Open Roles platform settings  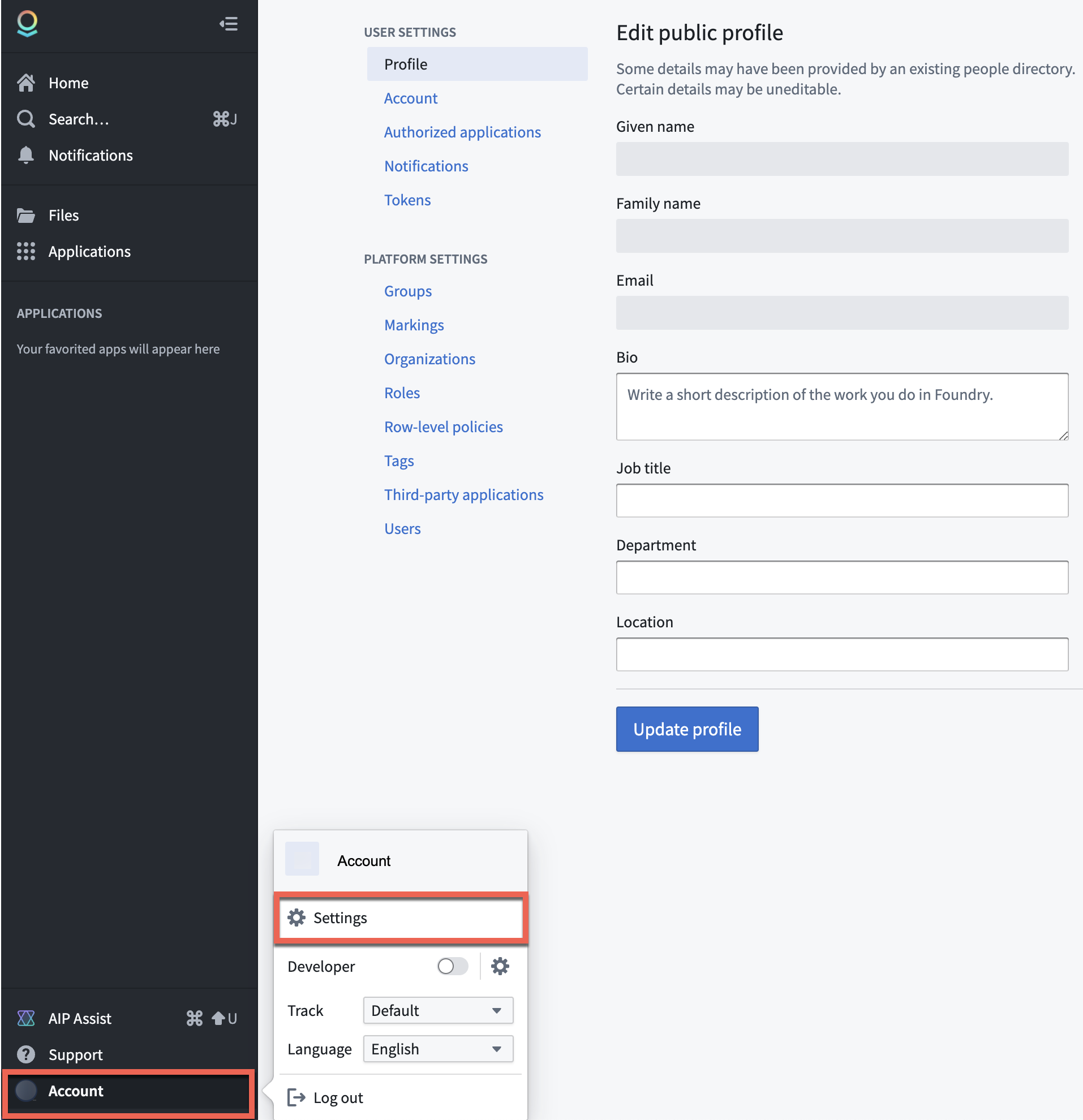coord(402,393)
